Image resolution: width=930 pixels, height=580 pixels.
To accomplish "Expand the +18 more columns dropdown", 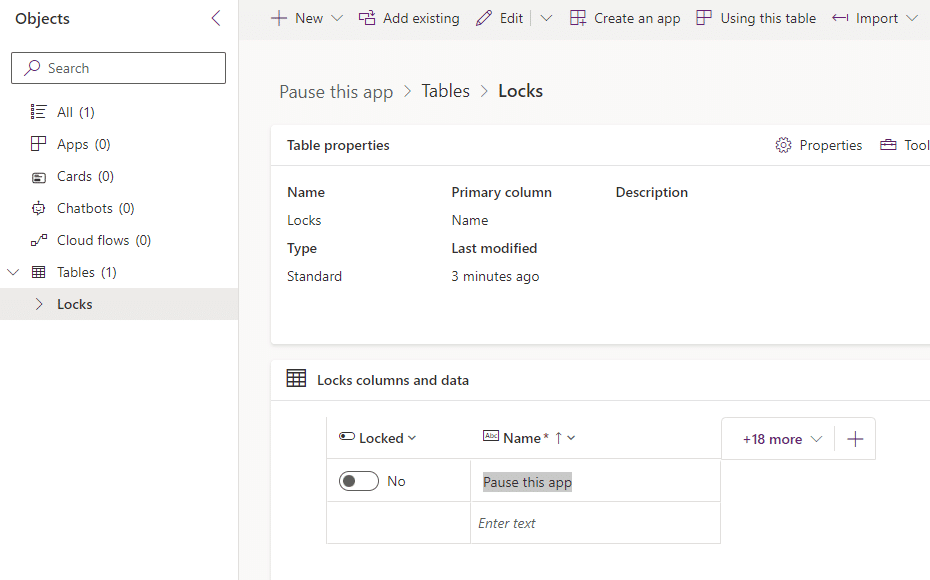I will pyautogui.click(x=782, y=439).
